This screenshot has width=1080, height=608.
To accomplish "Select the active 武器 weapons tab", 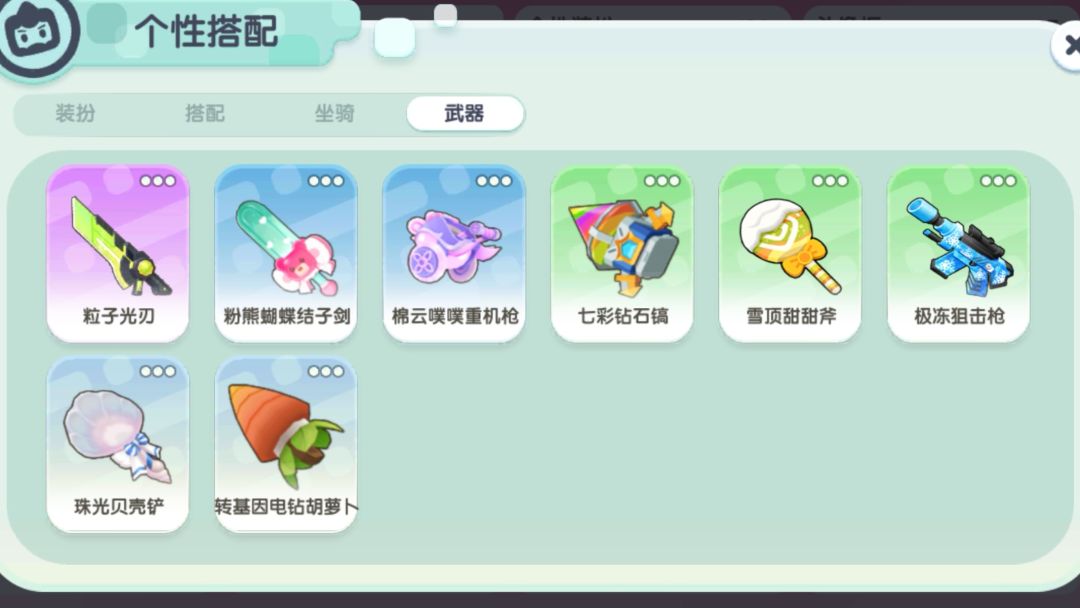I will point(465,113).
